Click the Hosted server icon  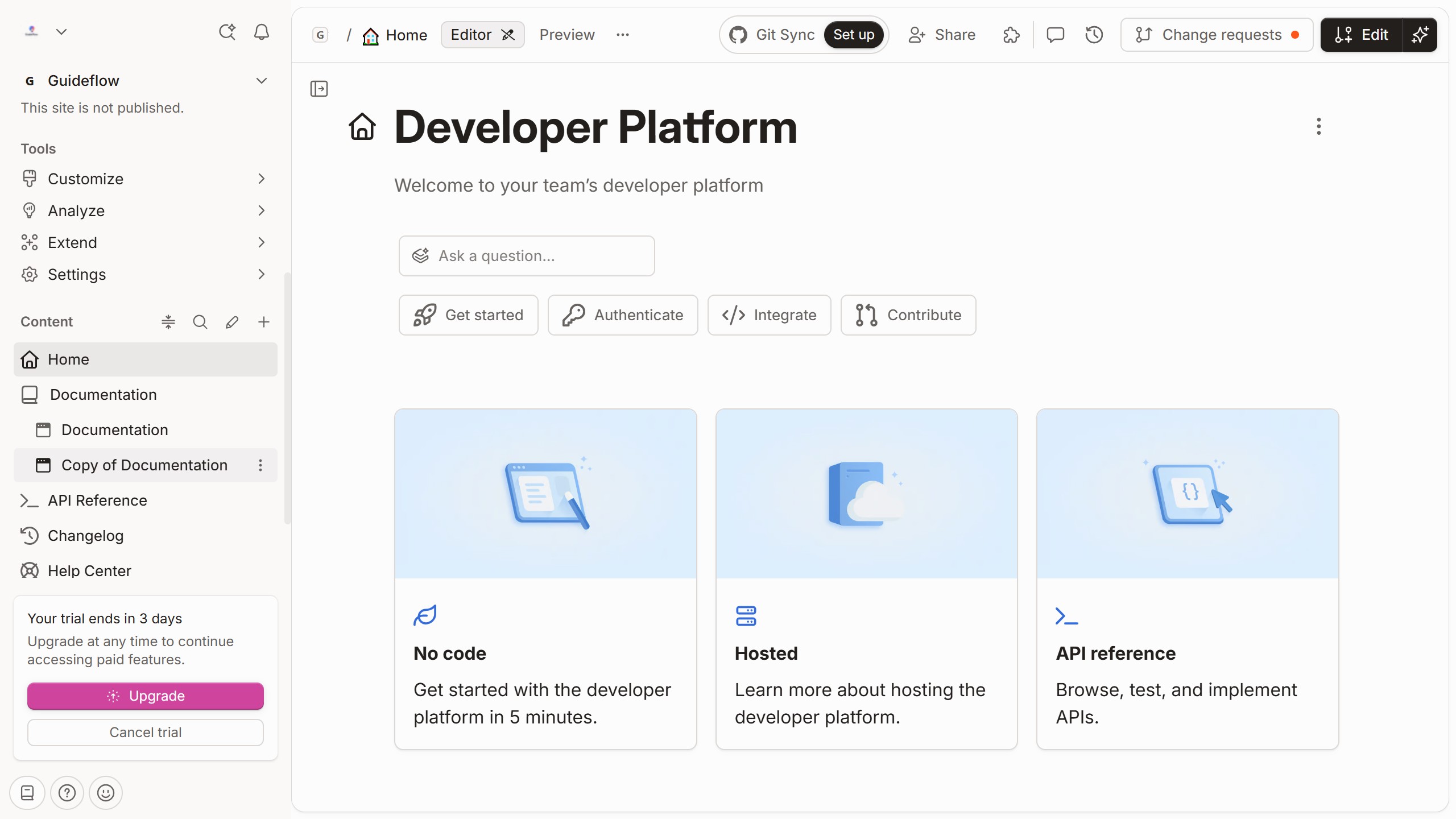[746, 615]
